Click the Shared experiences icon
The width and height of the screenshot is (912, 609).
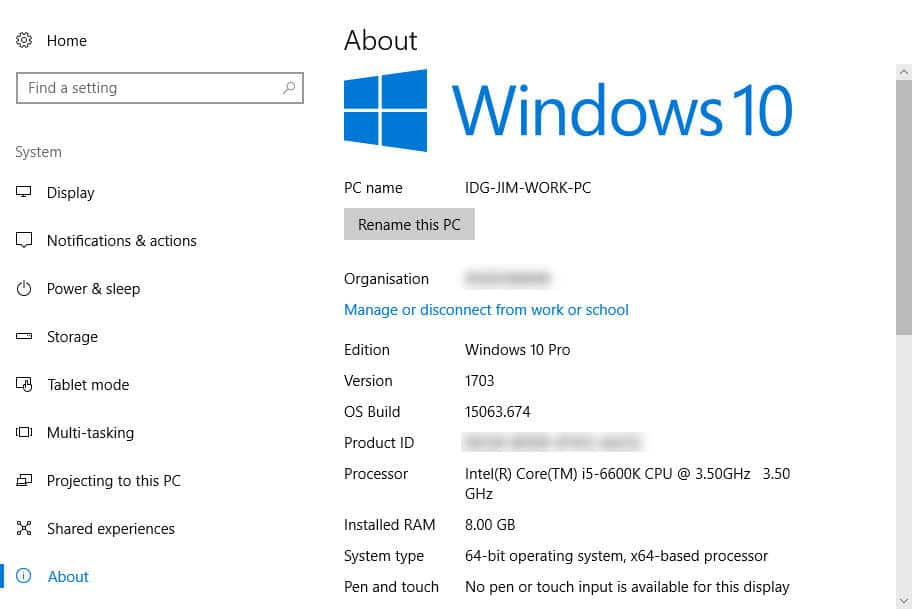(x=24, y=529)
